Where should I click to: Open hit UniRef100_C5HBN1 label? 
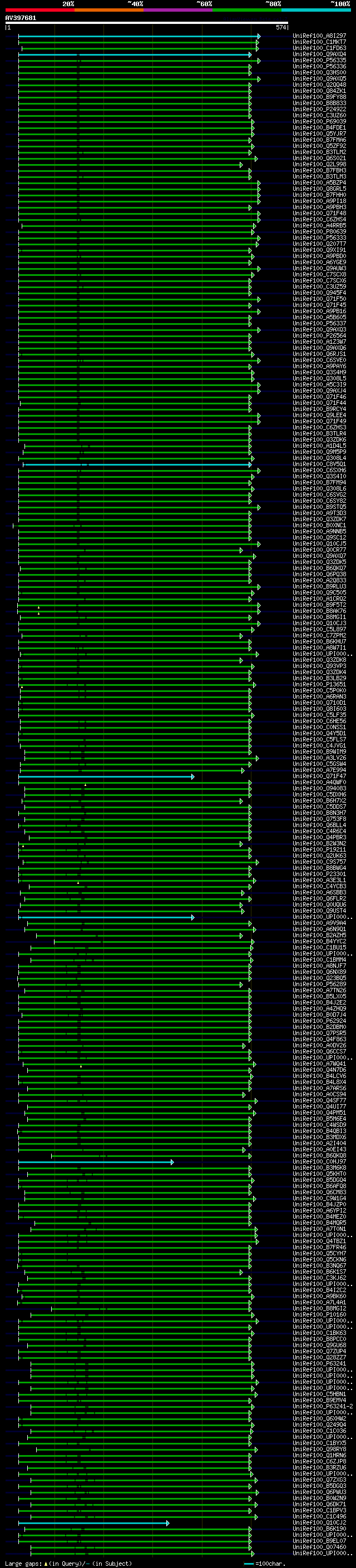[319, 1394]
